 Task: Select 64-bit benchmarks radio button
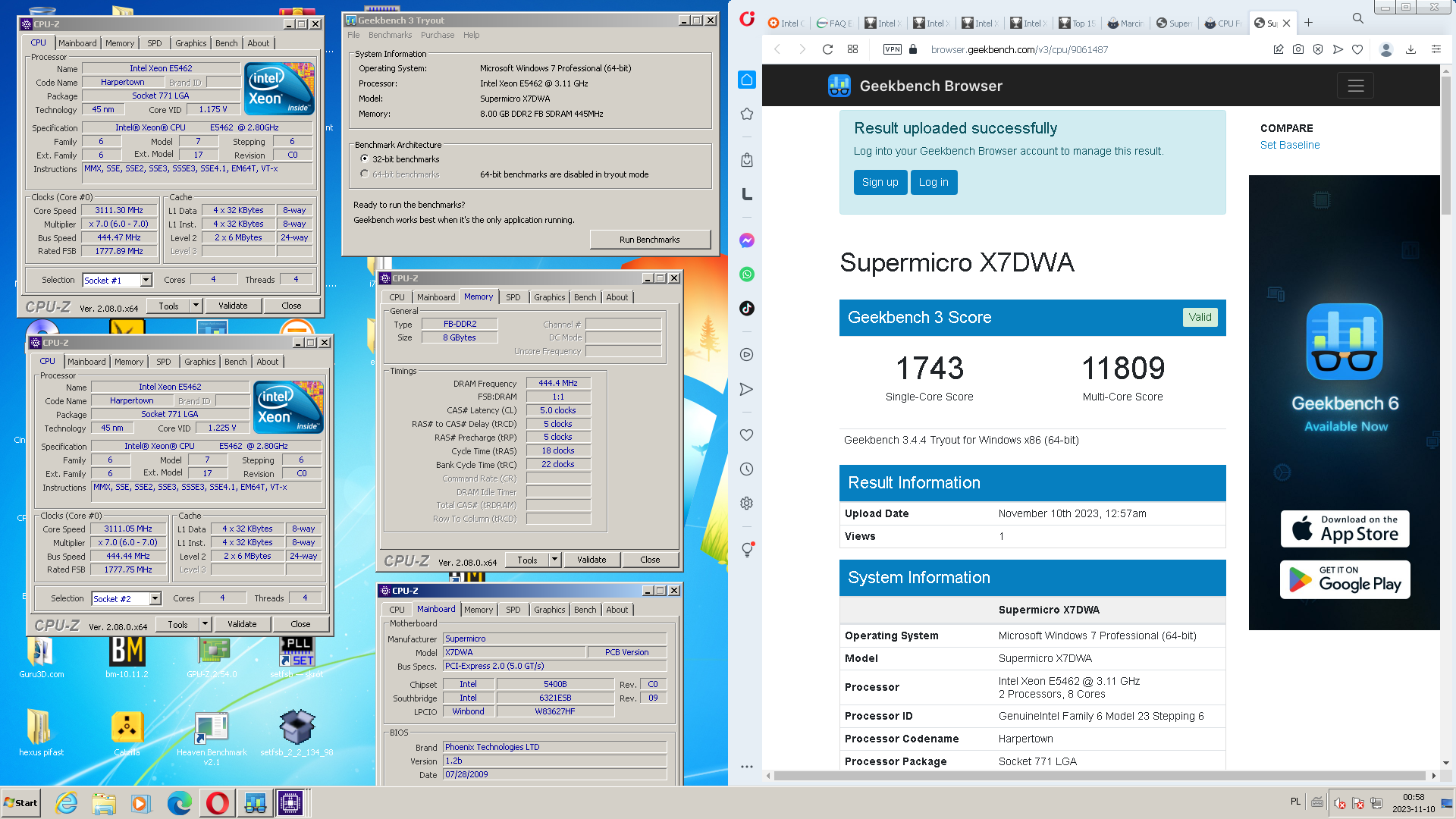tap(365, 174)
